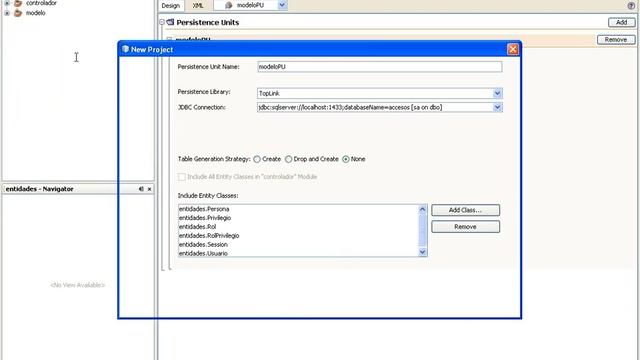Close the entidades - Navigator panel
Image resolution: width=640 pixels, height=360 pixels.
click(x=149, y=189)
